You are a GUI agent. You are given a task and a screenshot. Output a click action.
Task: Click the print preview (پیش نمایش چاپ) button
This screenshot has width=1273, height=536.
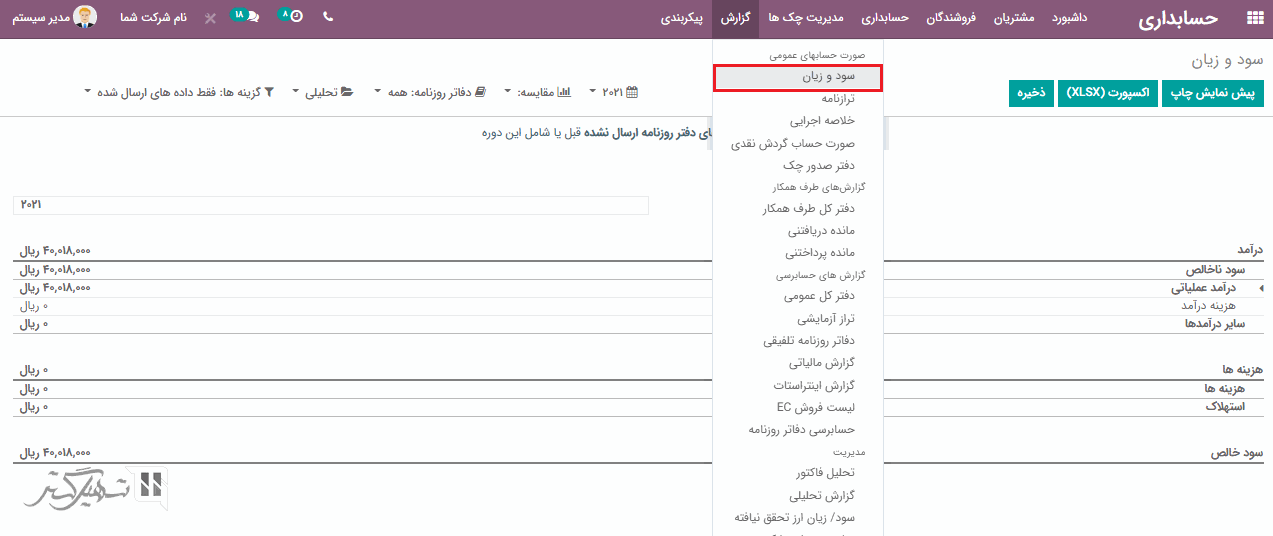point(1212,93)
